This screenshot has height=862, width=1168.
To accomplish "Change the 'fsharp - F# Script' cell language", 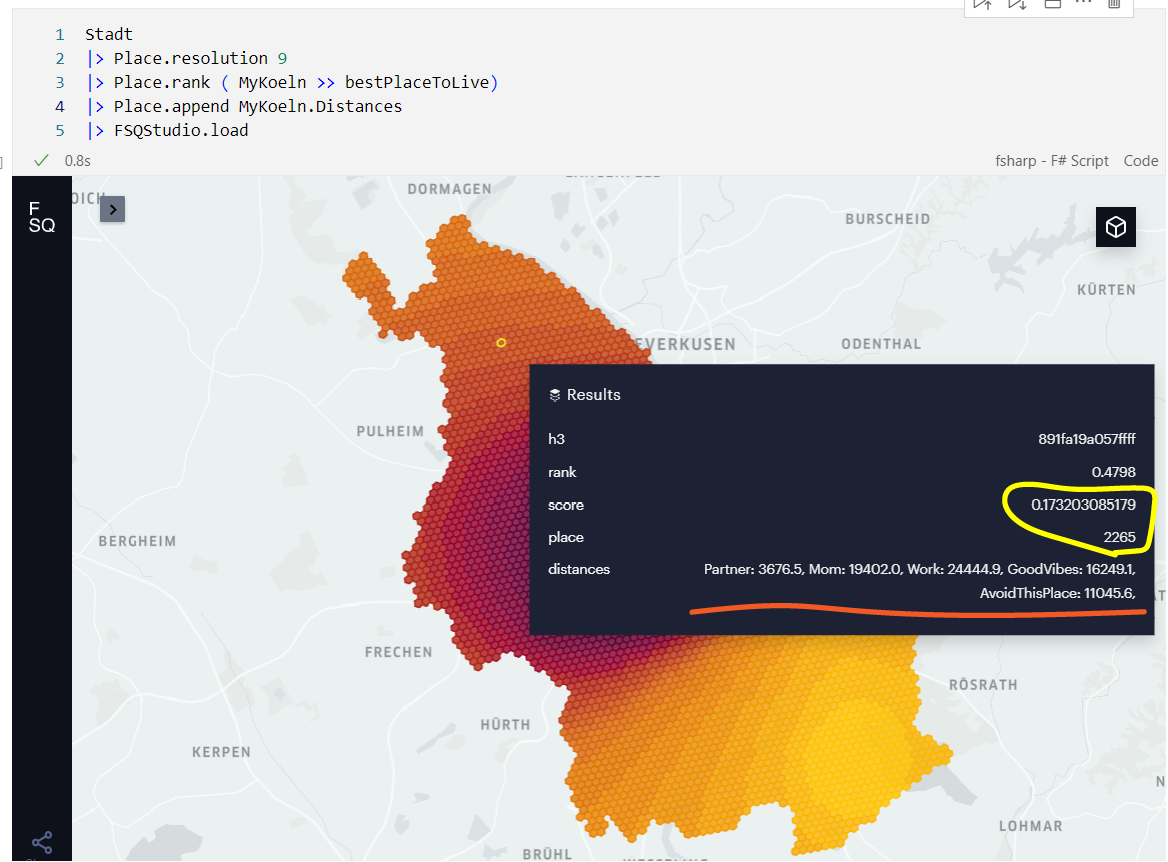I will [x=1052, y=161].
